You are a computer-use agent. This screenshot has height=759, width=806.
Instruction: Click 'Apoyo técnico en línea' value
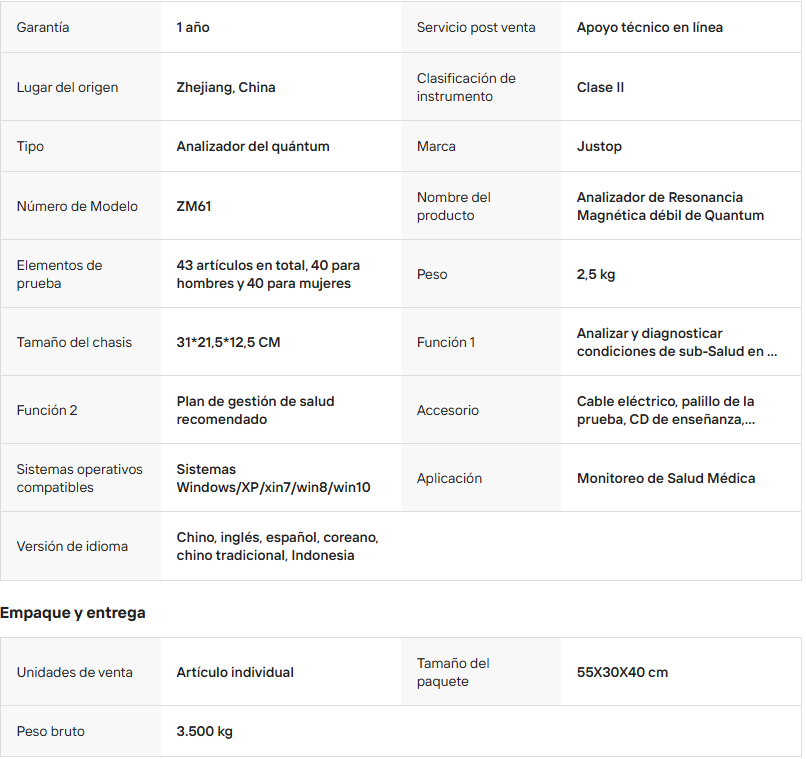click(x=649, y=28)
